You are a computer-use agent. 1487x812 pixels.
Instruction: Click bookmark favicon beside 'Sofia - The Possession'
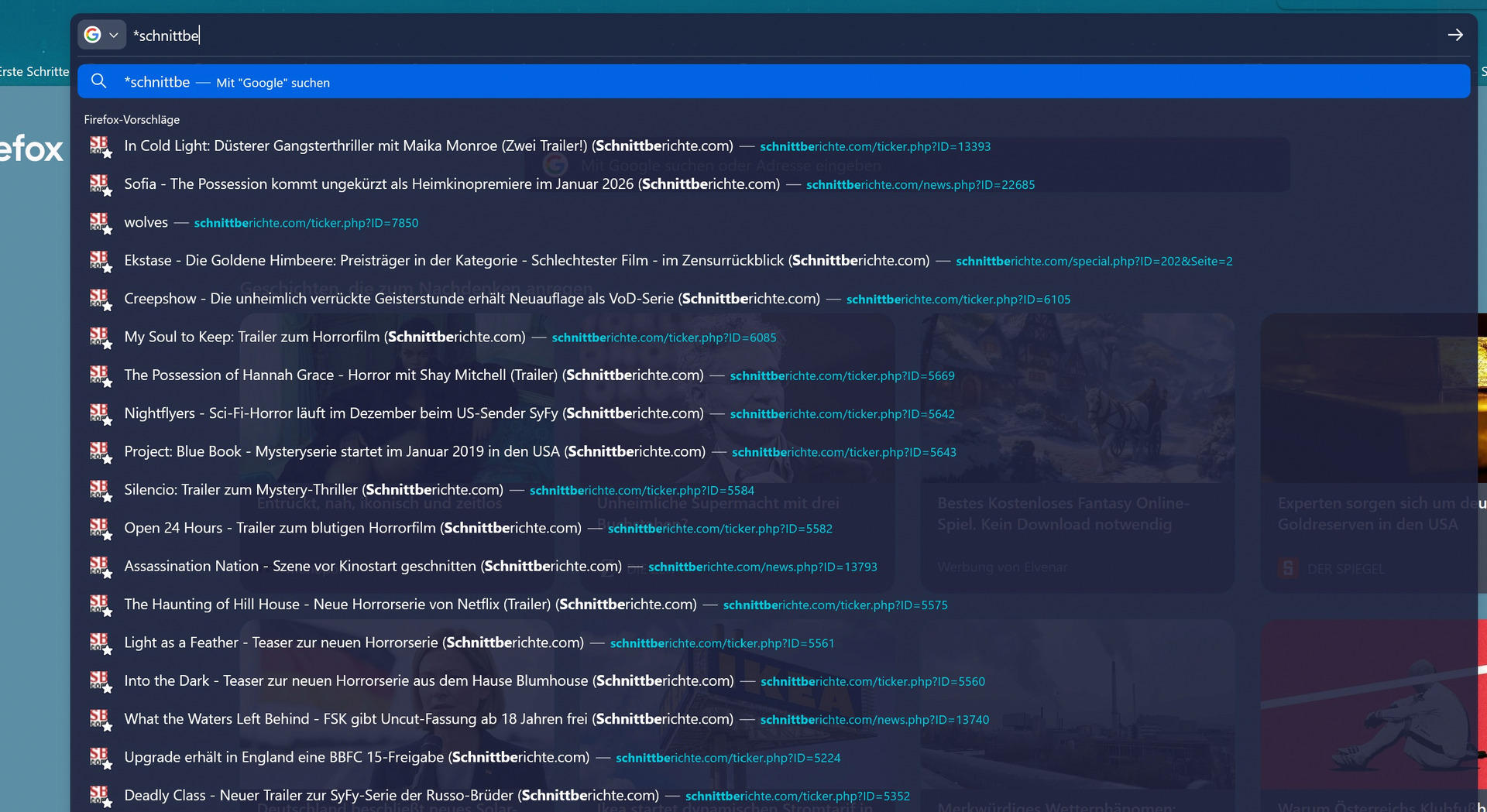point(101,184)
